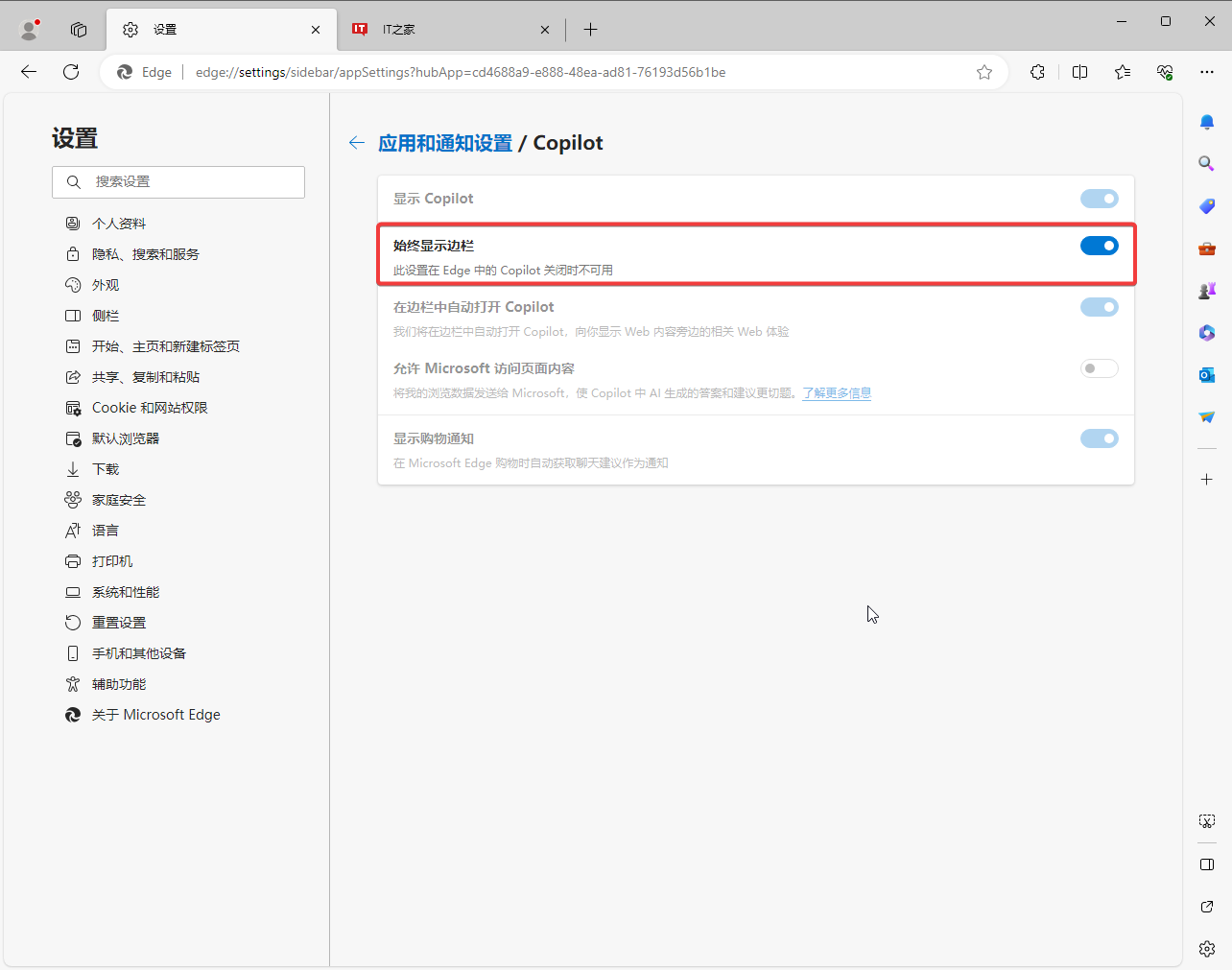The height and width of the screenshot is (970, 1232).
Task: Open the sidebar Shopping tag
Action: coord(1207,206)
